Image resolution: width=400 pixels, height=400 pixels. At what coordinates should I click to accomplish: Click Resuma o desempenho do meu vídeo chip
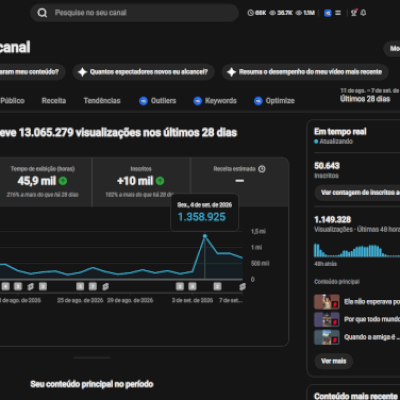pos(305,72)
